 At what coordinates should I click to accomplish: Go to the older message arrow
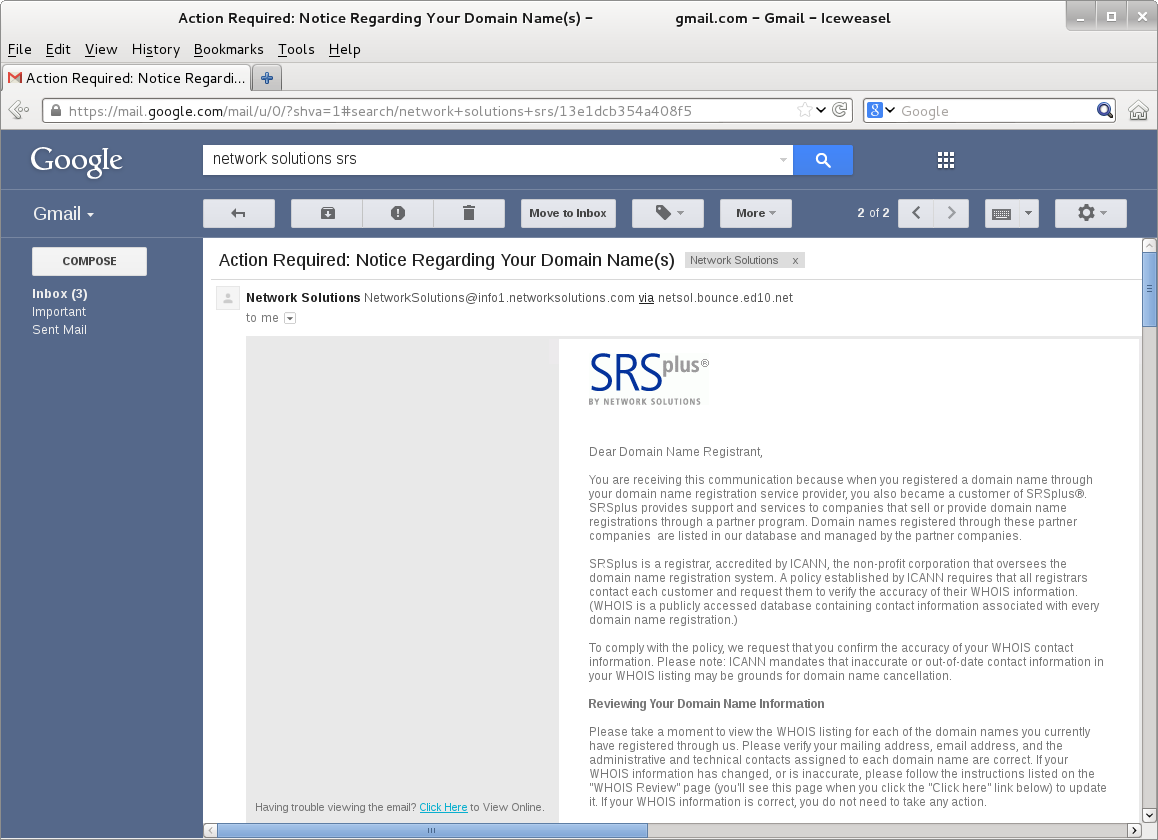coord(951,214)
